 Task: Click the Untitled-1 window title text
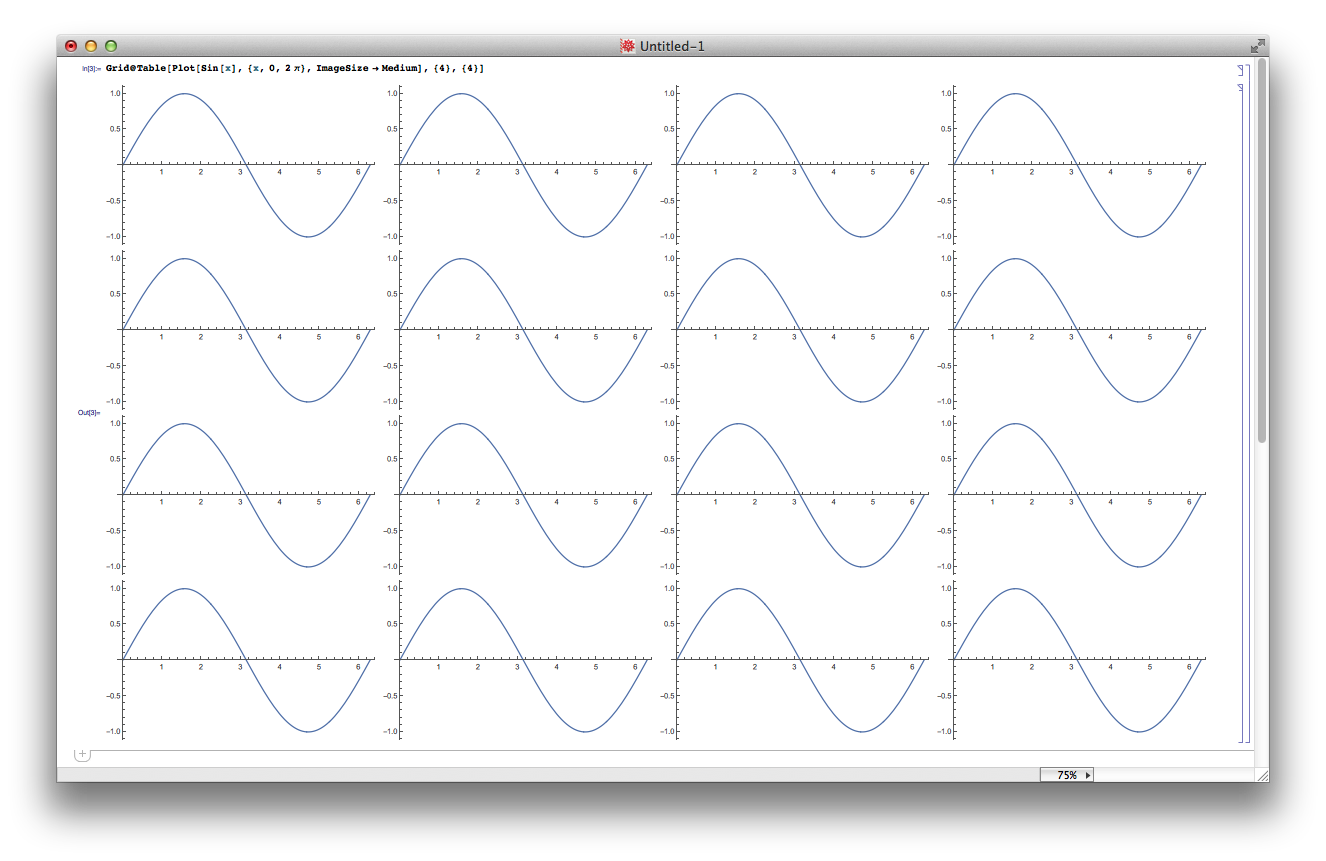tap(672, 46)
